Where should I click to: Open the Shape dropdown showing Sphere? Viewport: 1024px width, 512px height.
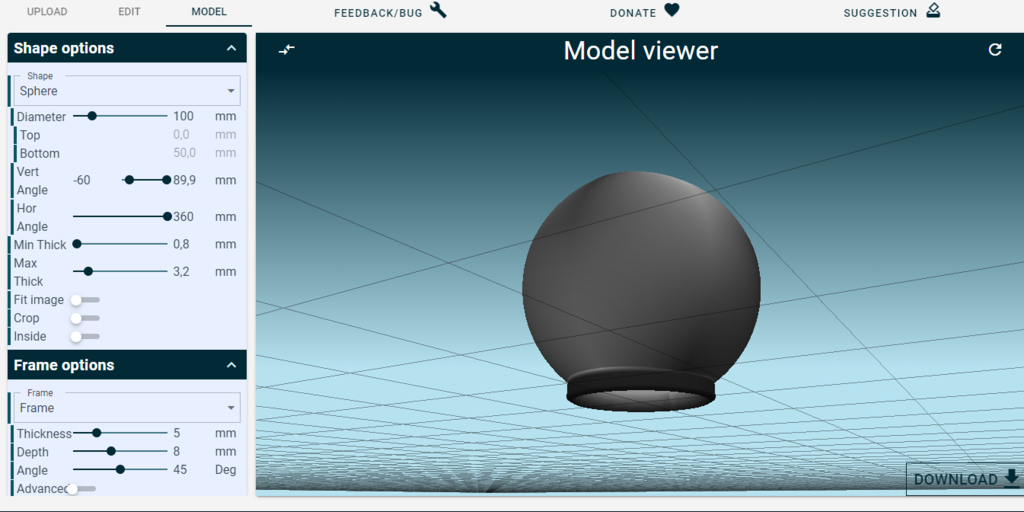click(127, 91)
